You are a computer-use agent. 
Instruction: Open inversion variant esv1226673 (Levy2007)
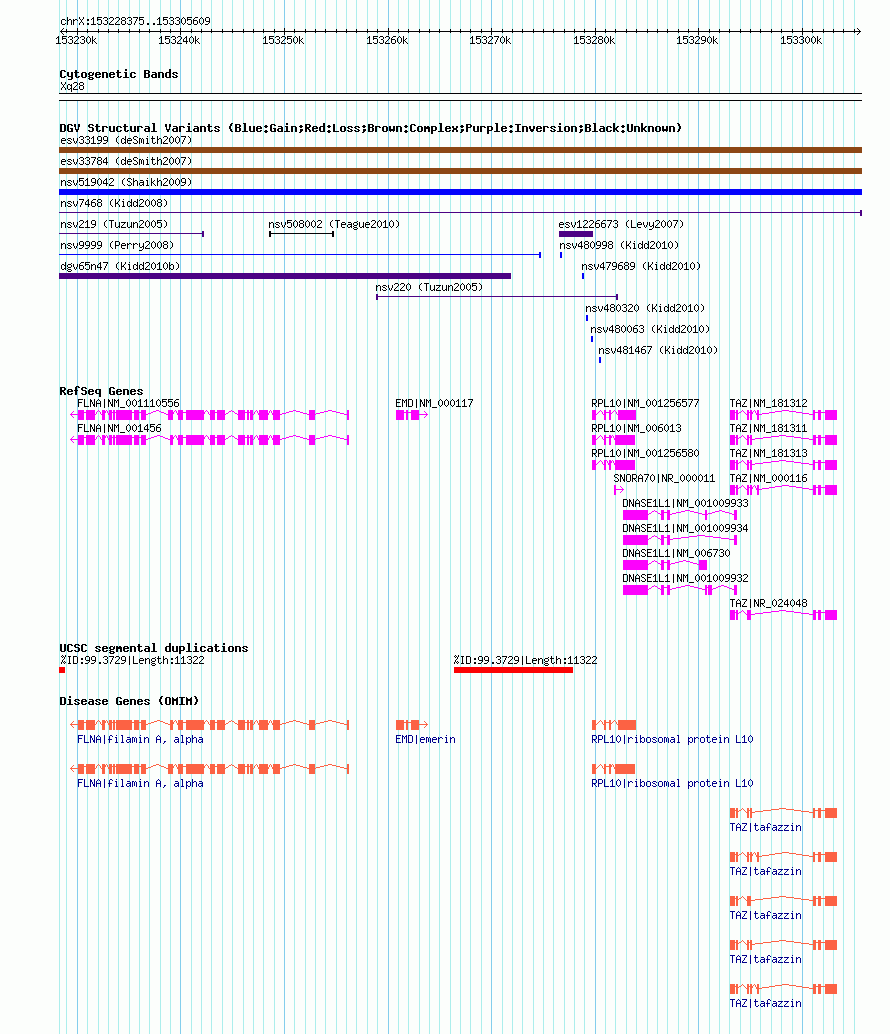coord(576,233)
